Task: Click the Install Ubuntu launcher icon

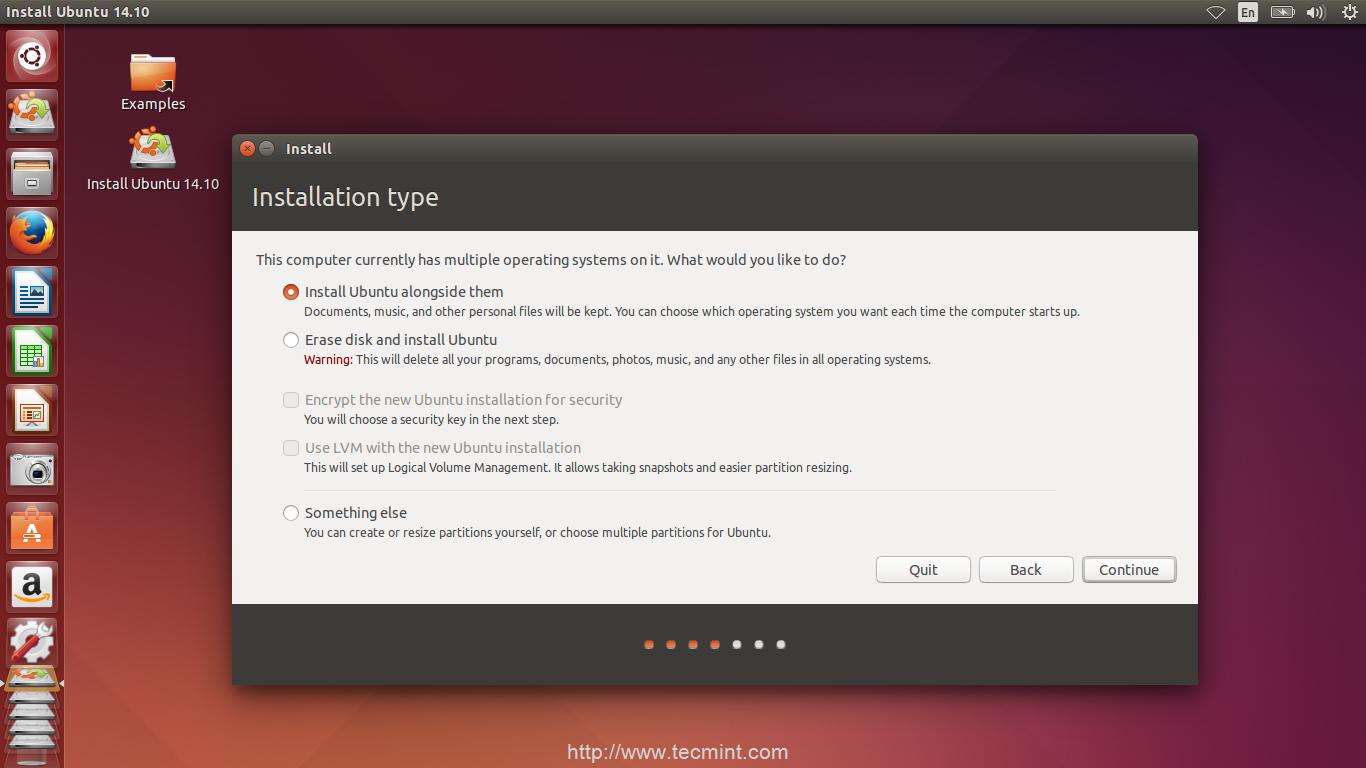Action: [32, 113]
